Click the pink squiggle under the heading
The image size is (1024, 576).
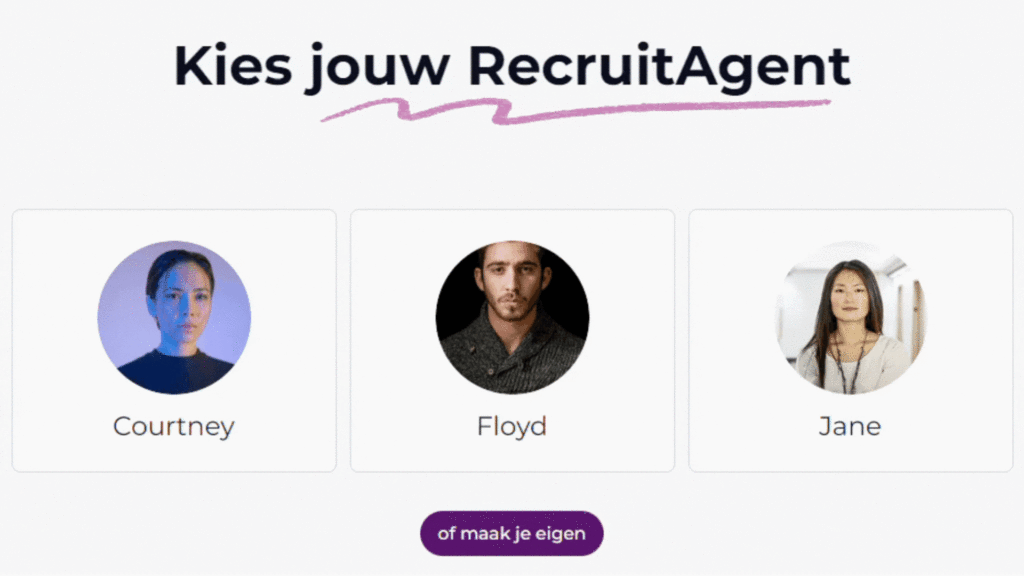[574, 110]
